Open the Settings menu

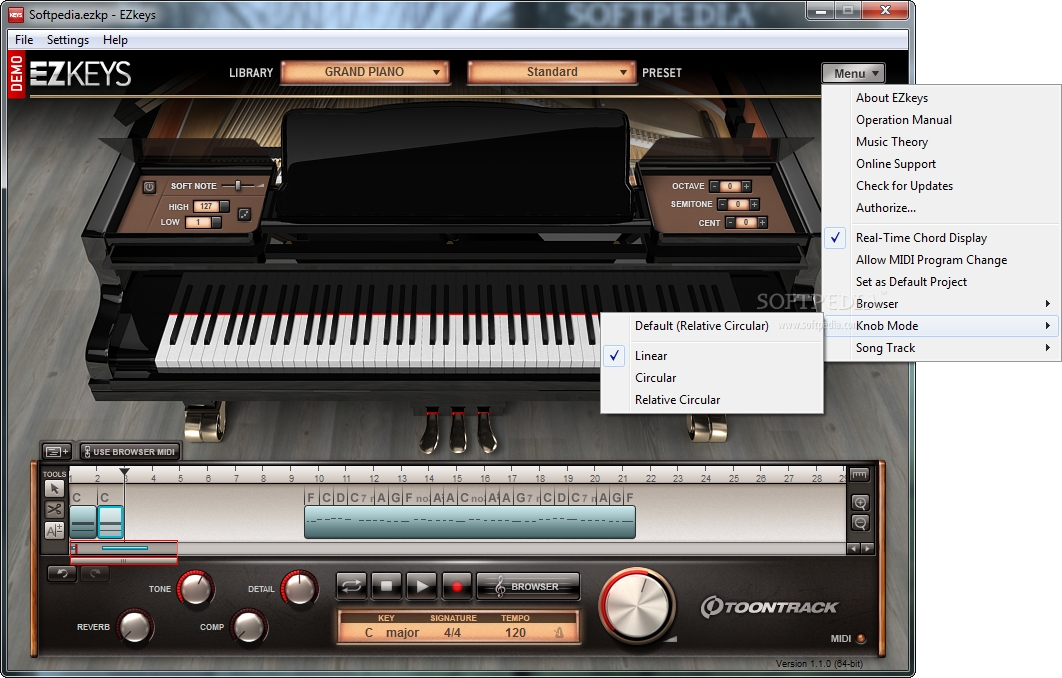pyautogui.click(x=68, y=39)
